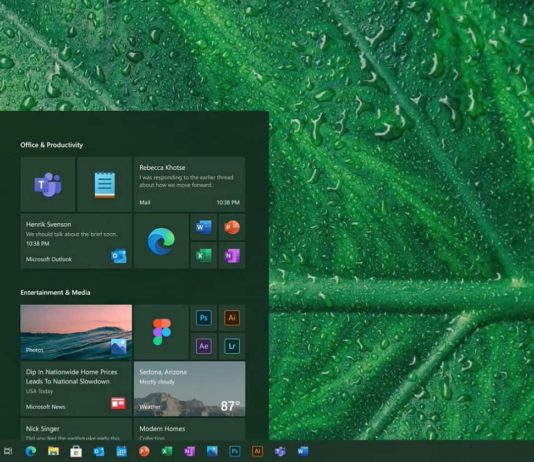Open Outlook from the taskbar
The width and height of the screenshot is (534, 462).
point(99,451)
